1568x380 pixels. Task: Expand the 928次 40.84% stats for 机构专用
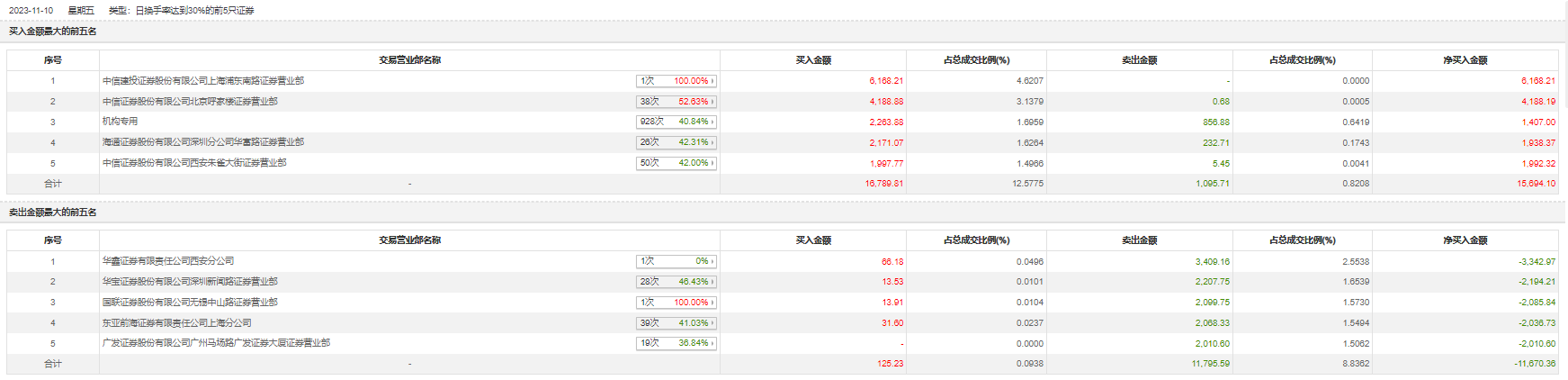click(676, 122)
